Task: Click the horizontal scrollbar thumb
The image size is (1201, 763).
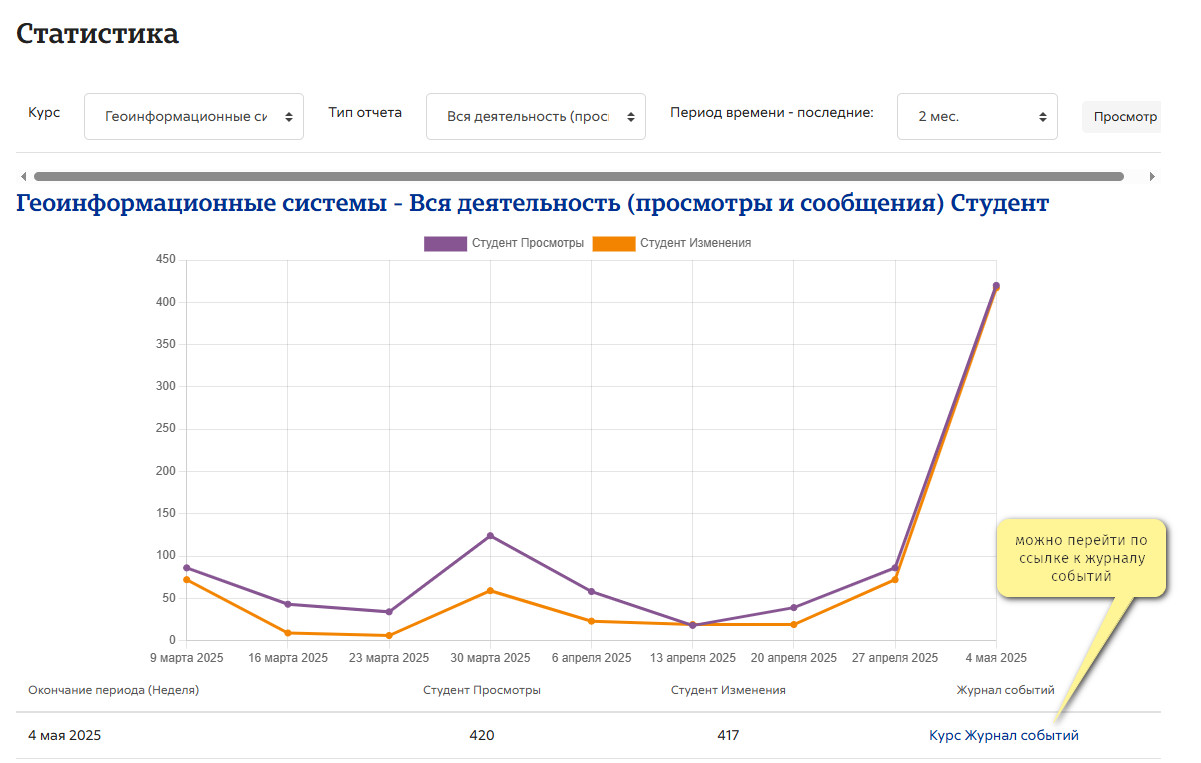Action: click(x=578, y=176)
